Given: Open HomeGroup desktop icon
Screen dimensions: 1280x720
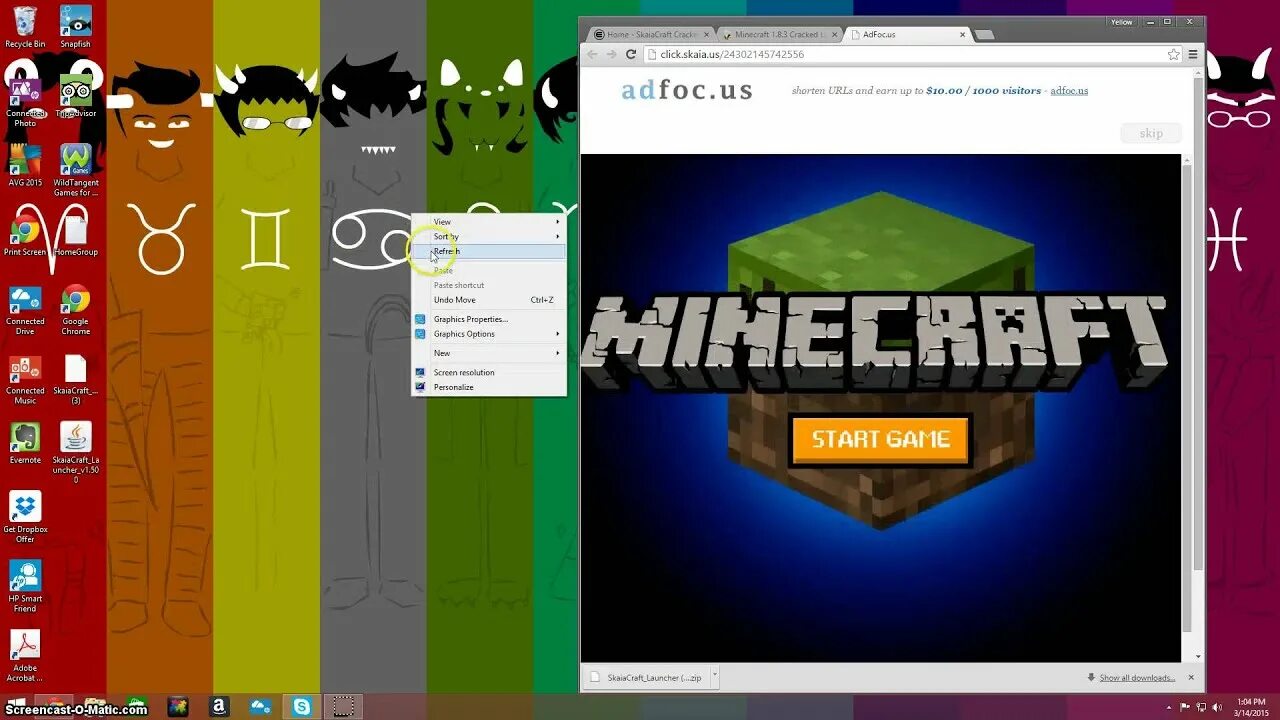Looking at the screenshot, I should tap(76, 235).
